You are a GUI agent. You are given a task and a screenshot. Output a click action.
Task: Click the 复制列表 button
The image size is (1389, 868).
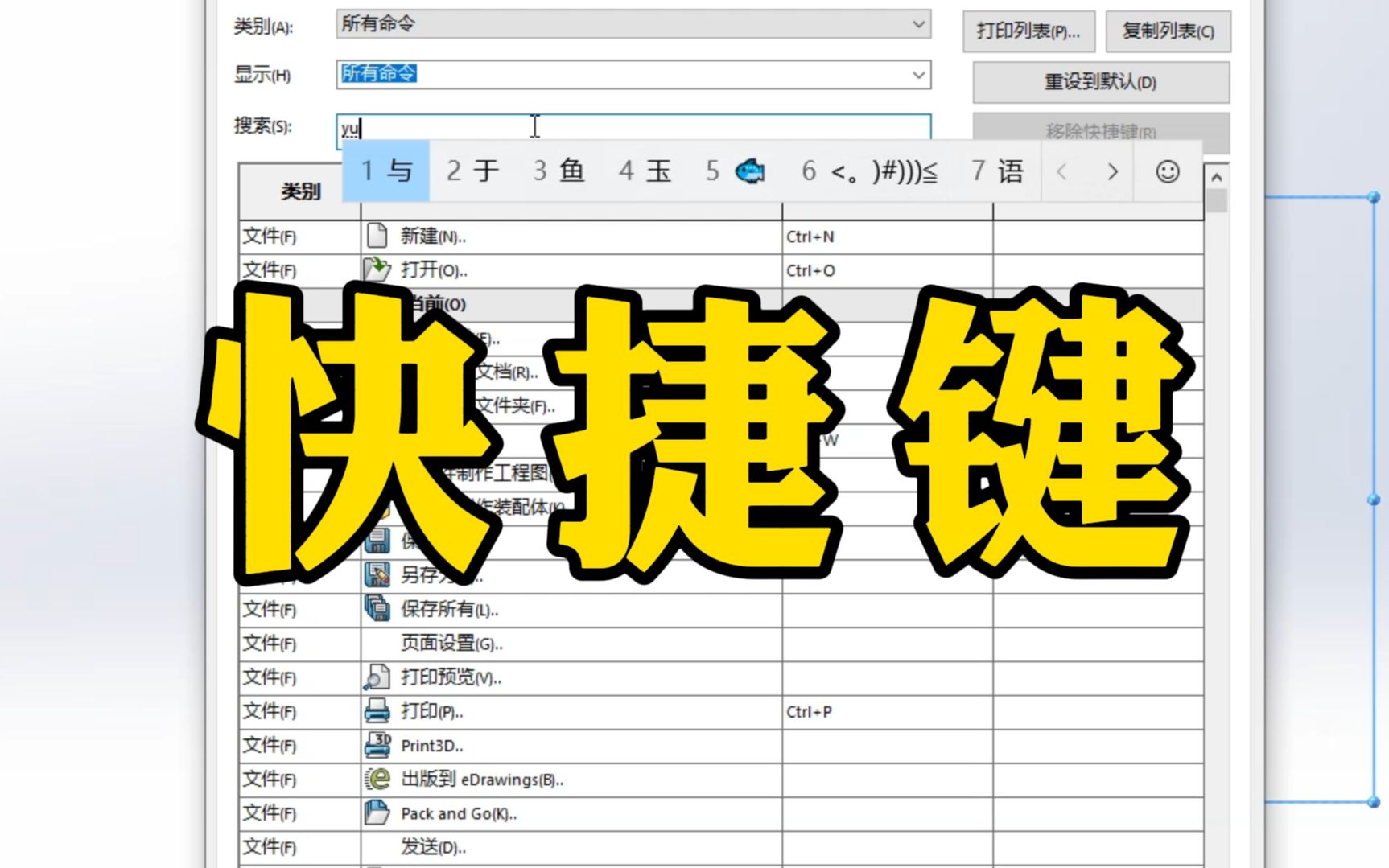[1168, 31]
